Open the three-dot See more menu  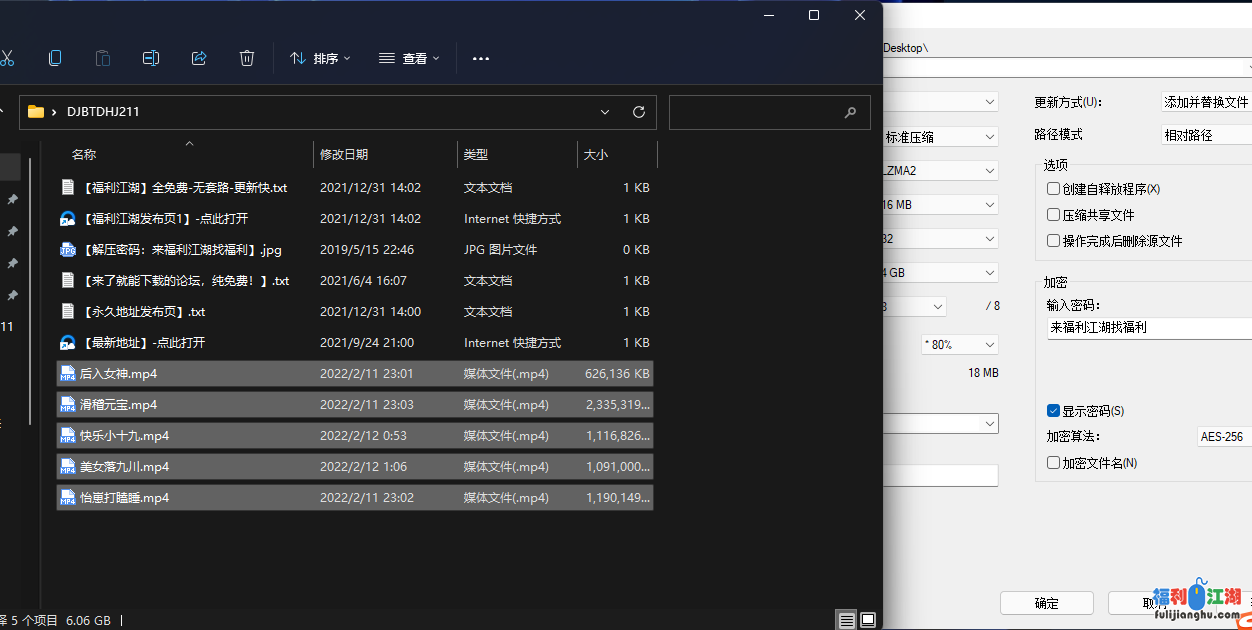481,59
